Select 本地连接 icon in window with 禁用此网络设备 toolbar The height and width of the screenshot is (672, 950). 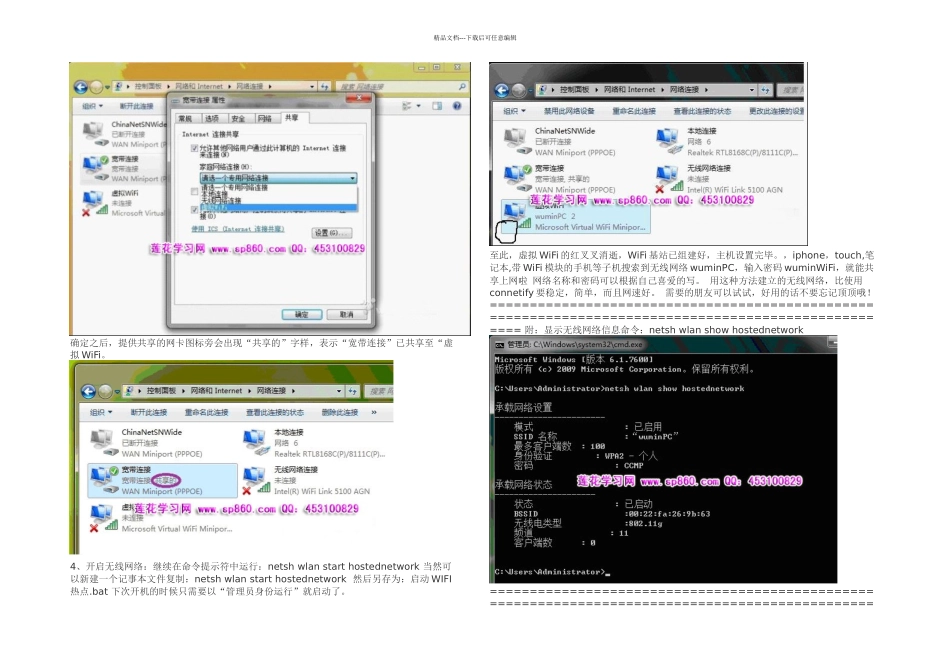tap(668, 142)
